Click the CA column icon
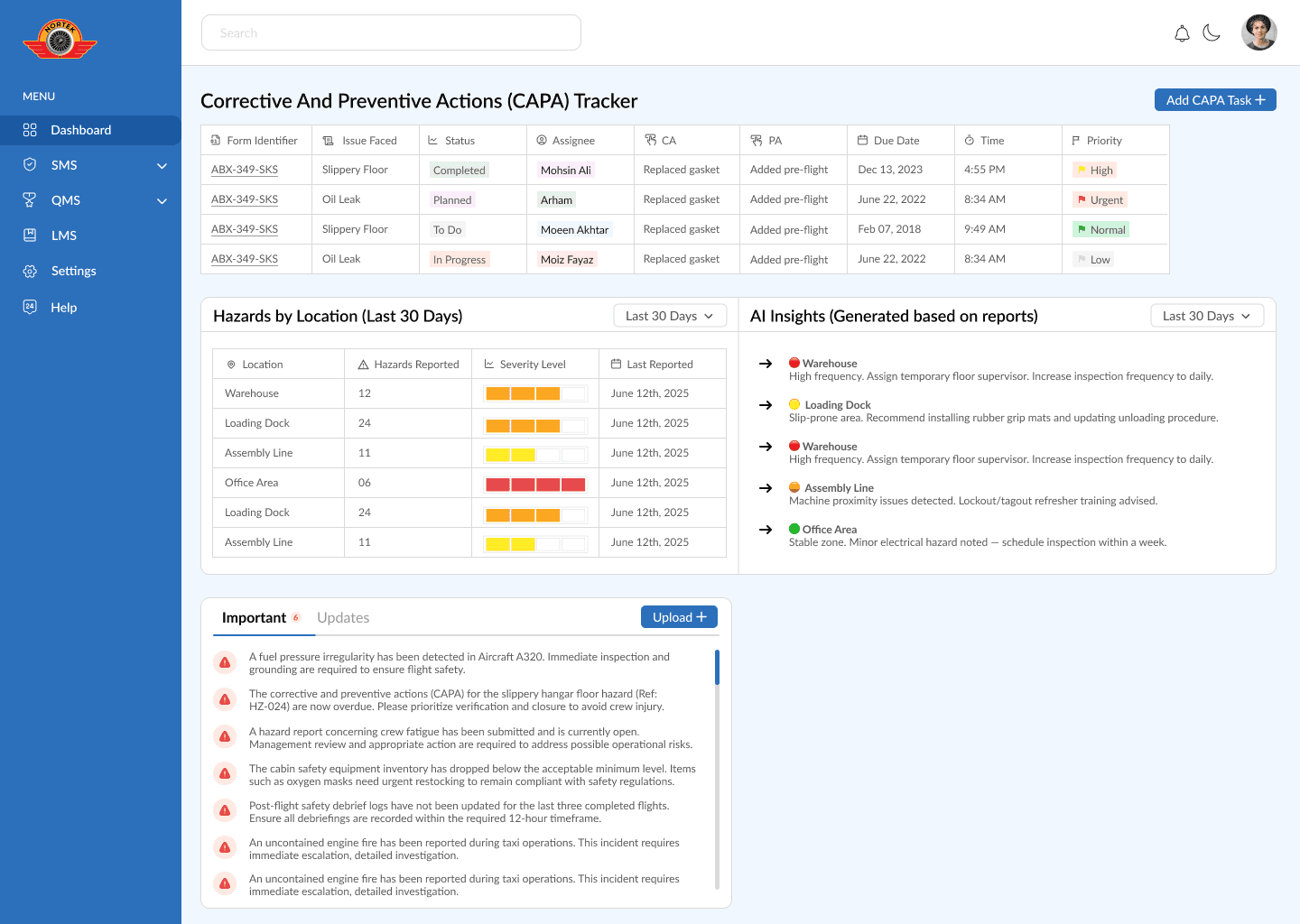 coord(650,141)
